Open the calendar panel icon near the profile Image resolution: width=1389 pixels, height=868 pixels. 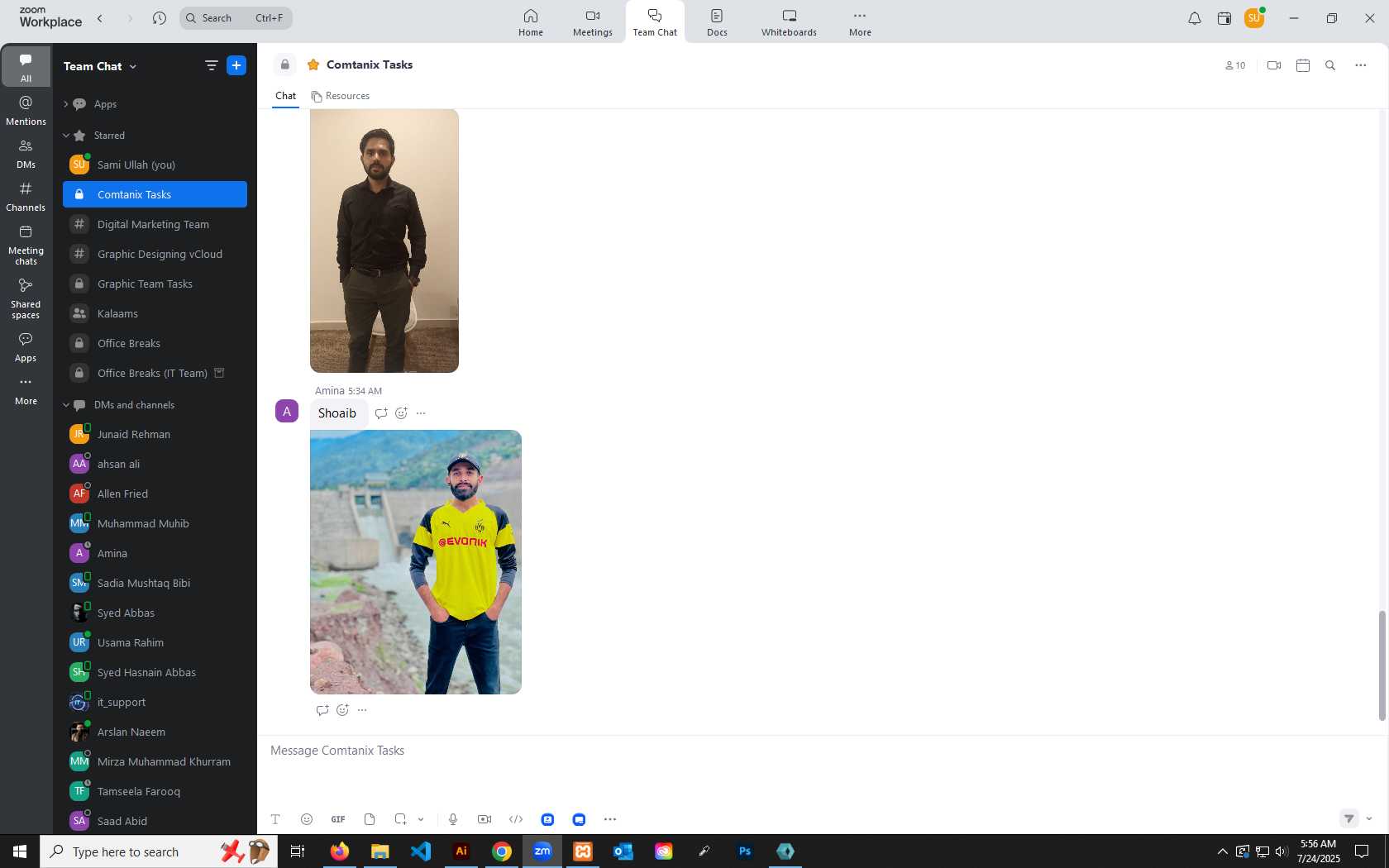1224,18
